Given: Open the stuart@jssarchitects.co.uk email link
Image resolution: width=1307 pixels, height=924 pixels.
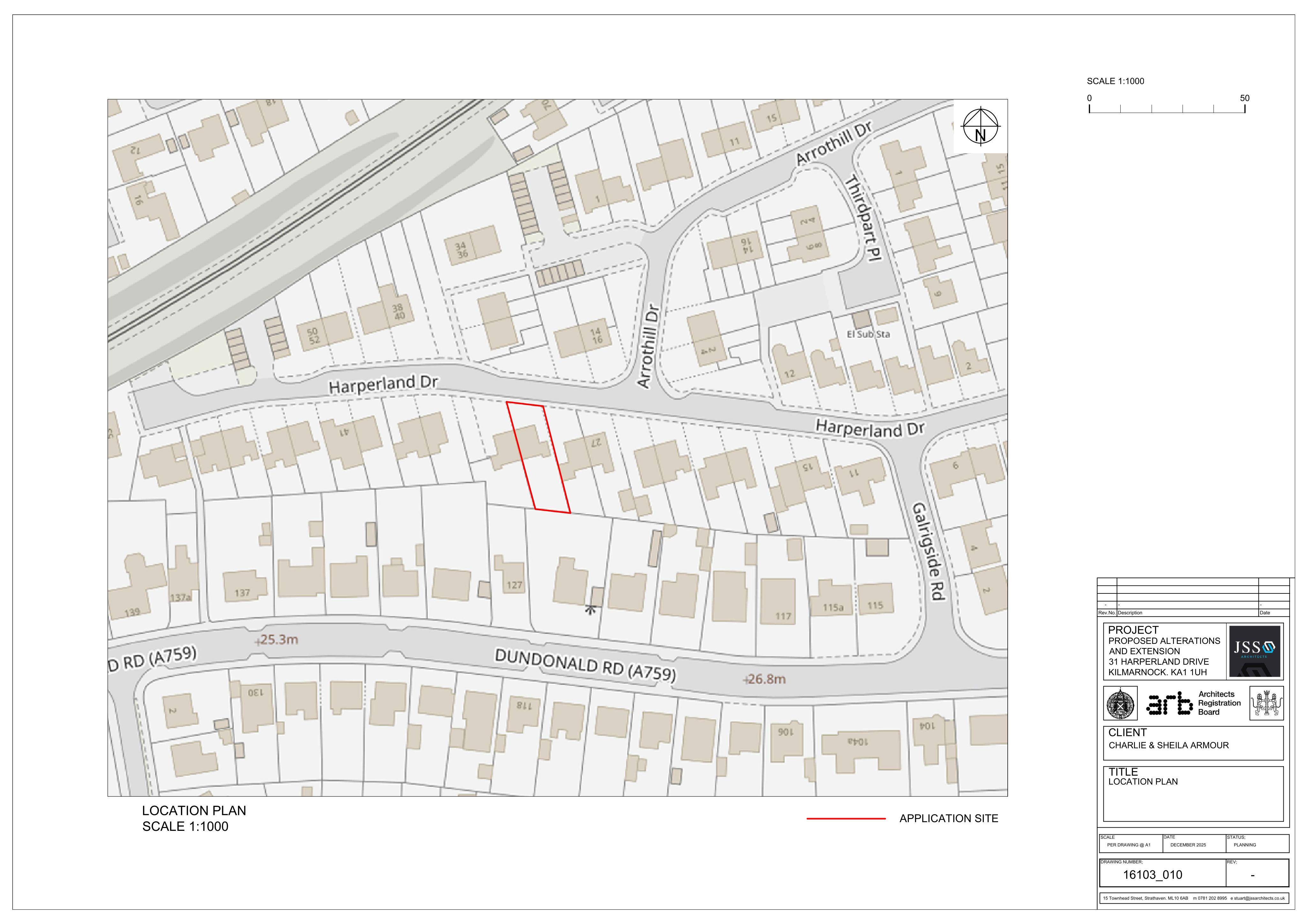Looking at the screenshot, I should point(1260,898).
